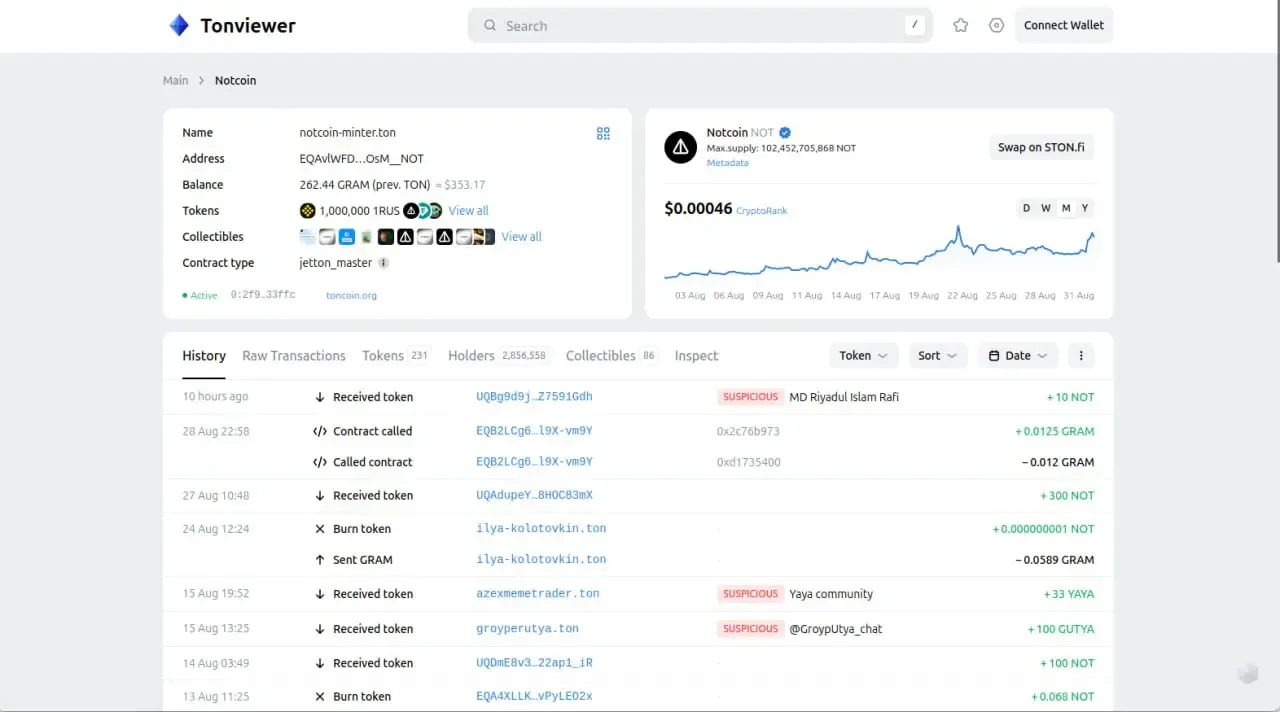Open the three-dot more options menu

(x=1081, y=356)
